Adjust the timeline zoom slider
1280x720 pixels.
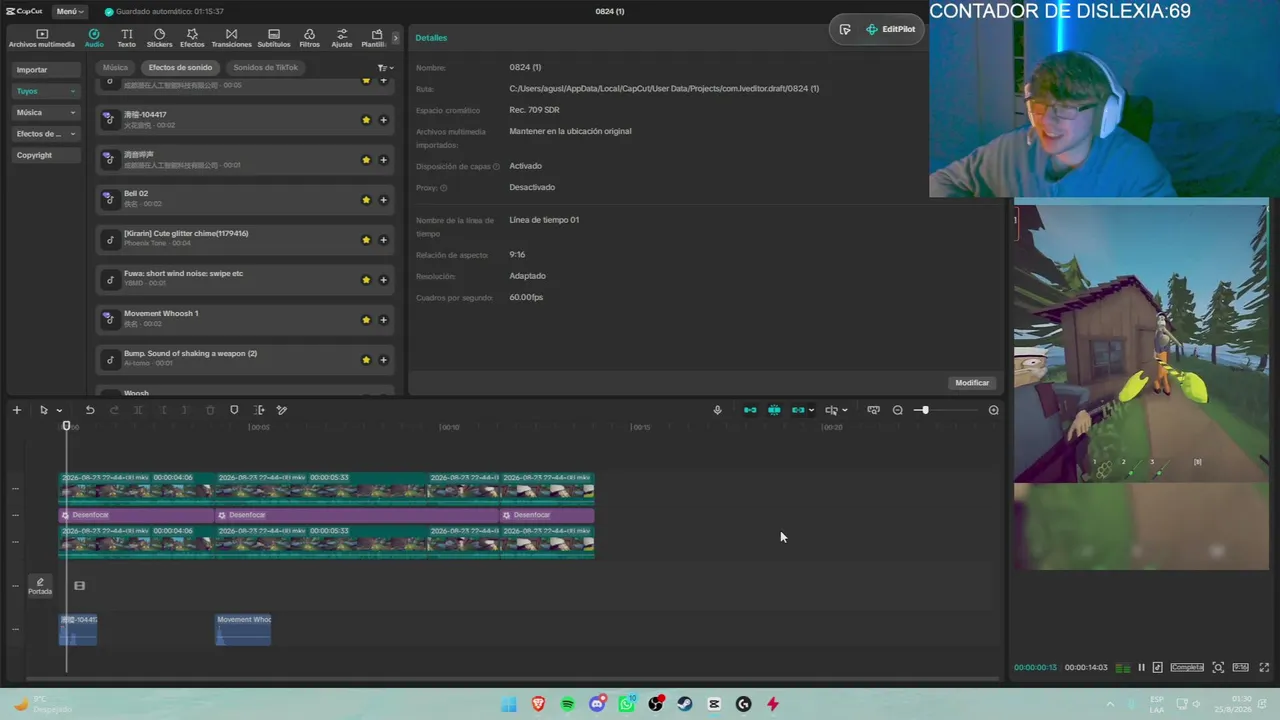(x=925, y=410)
